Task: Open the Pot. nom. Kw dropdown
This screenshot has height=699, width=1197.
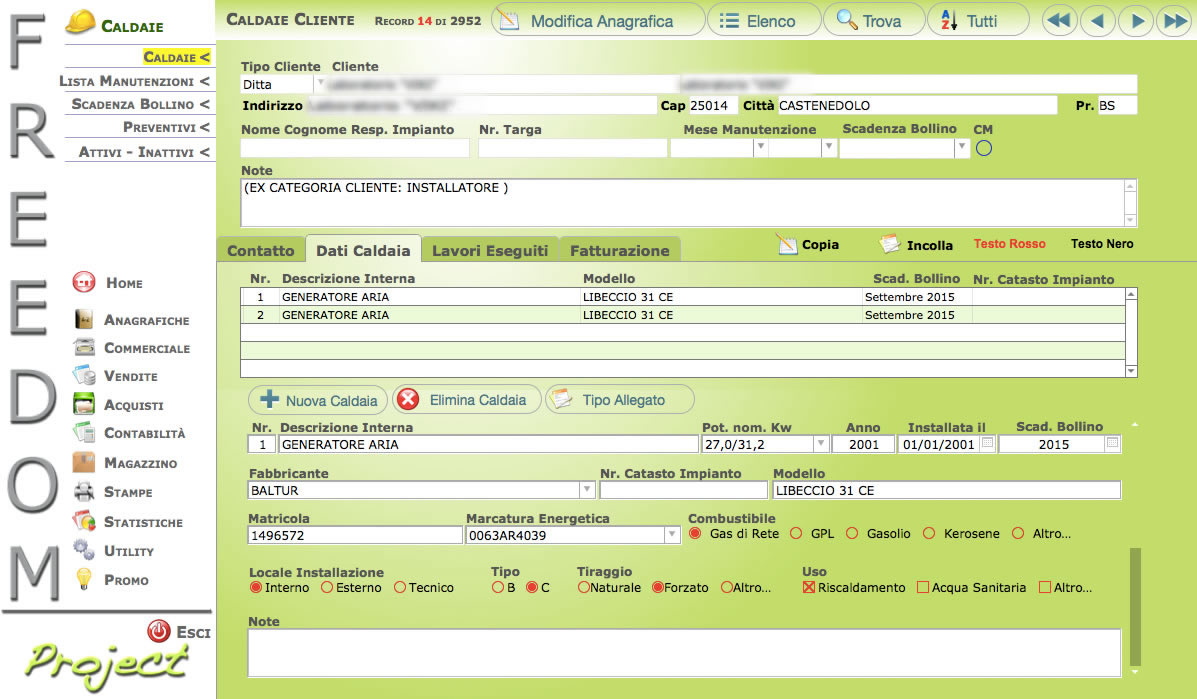Action: click(x=821, y=445)
